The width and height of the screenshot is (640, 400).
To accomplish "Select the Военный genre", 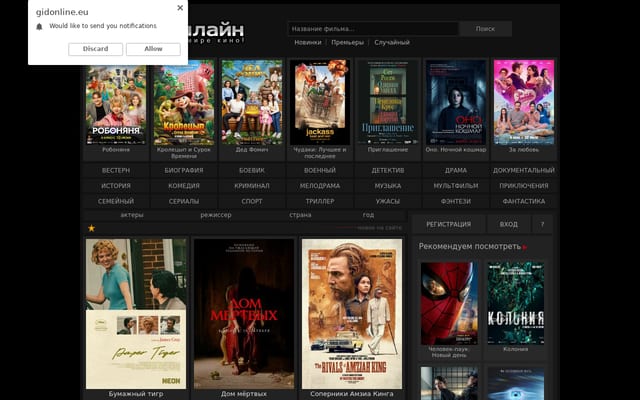I will [x=320, y=170].
